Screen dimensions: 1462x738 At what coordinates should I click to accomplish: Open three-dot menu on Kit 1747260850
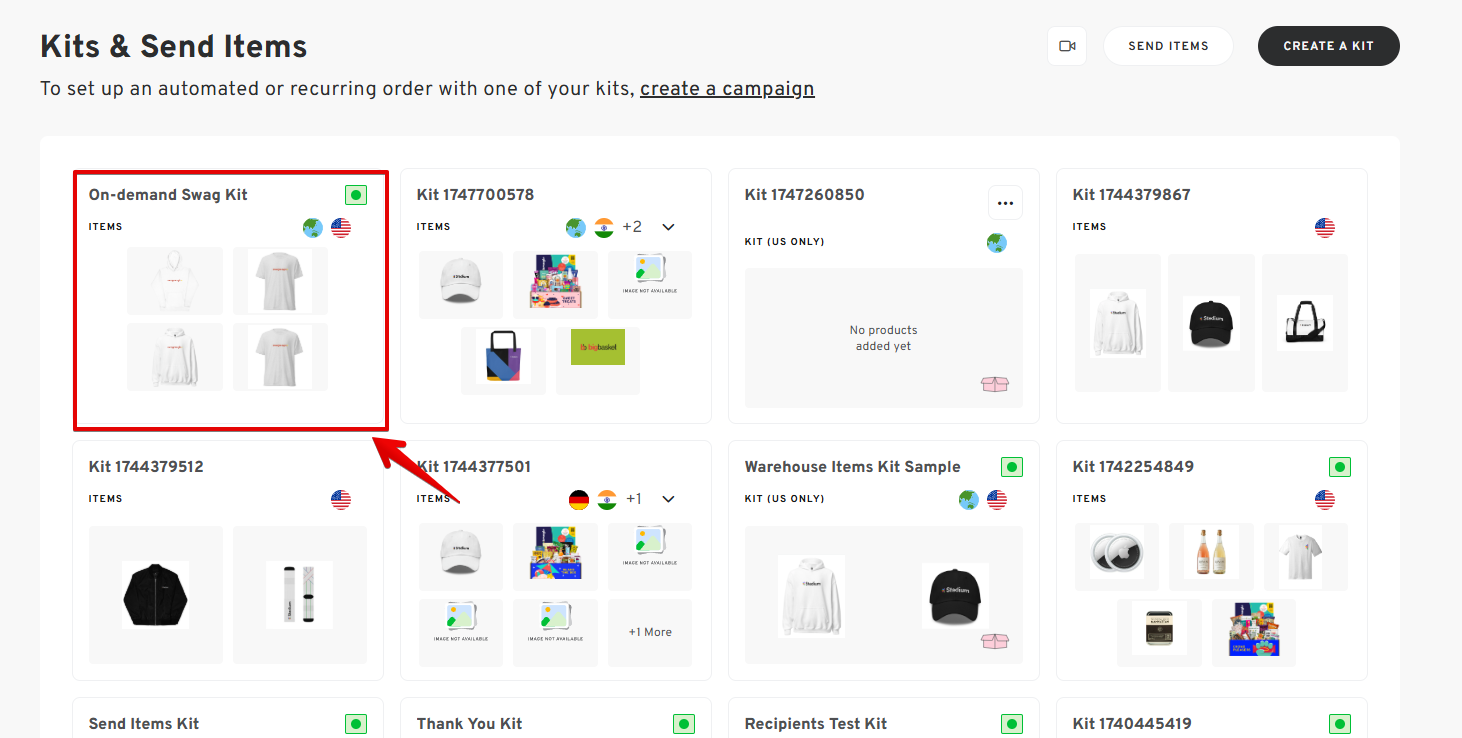pyautogui.click(x=1005, y=203)
